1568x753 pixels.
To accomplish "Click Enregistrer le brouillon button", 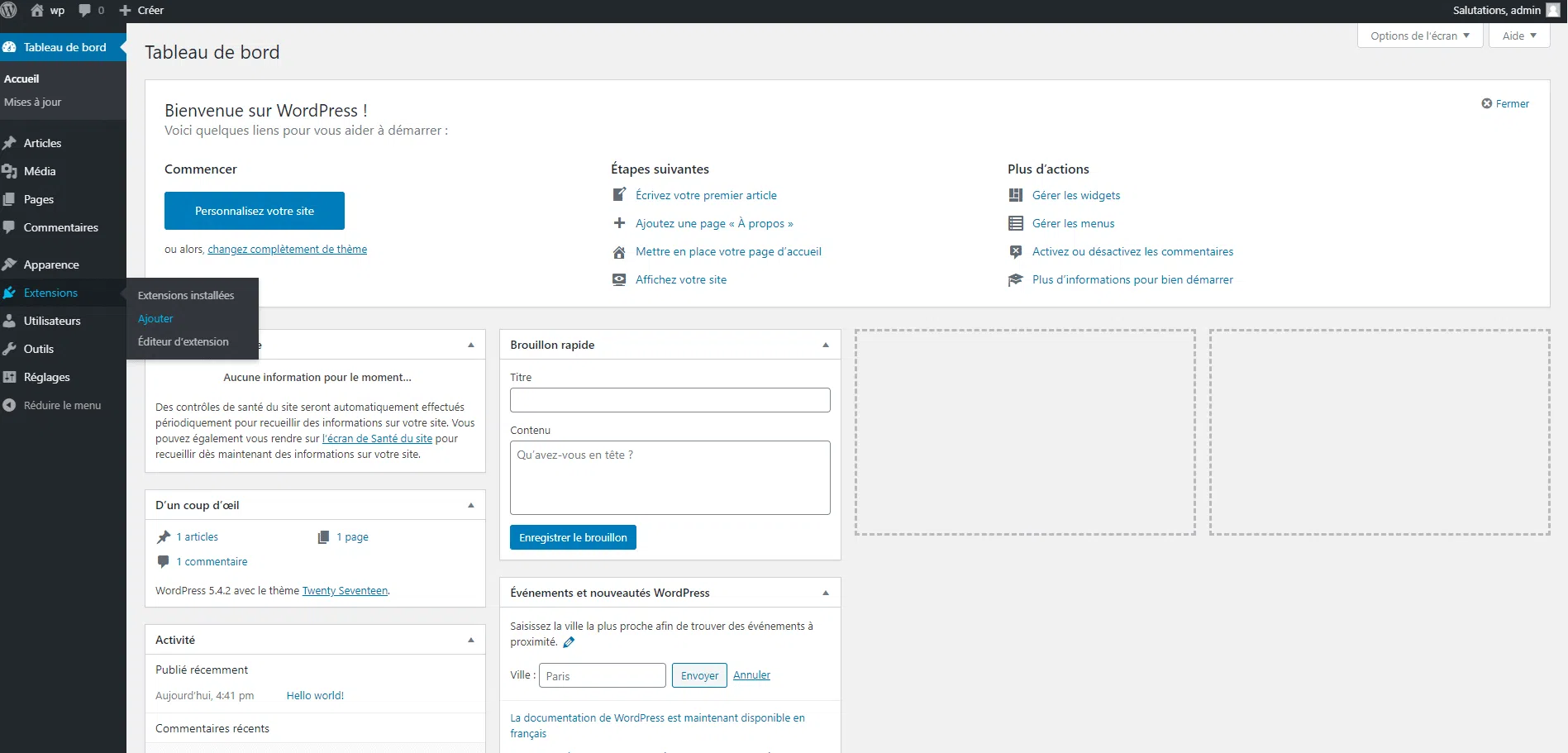I will (573, 537).
